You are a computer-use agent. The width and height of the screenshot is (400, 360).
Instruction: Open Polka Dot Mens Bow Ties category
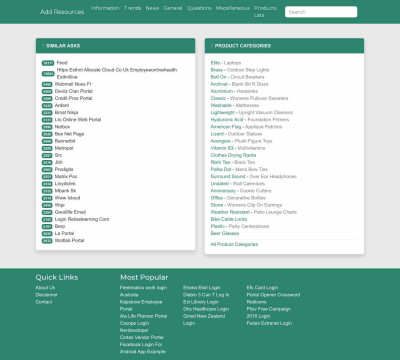(x=239, y=169)
